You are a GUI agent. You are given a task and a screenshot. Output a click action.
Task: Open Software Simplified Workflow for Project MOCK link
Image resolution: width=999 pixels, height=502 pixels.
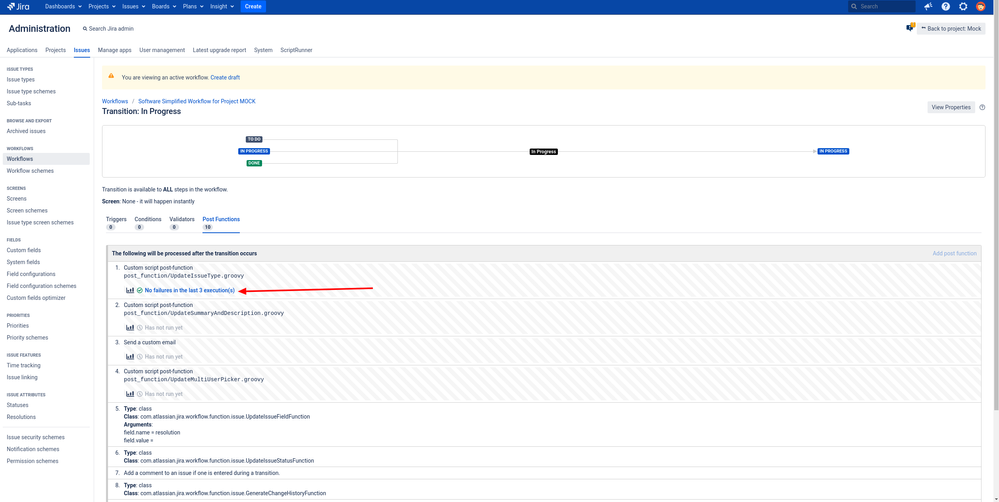pyautogui.click(x=197, y=101)
